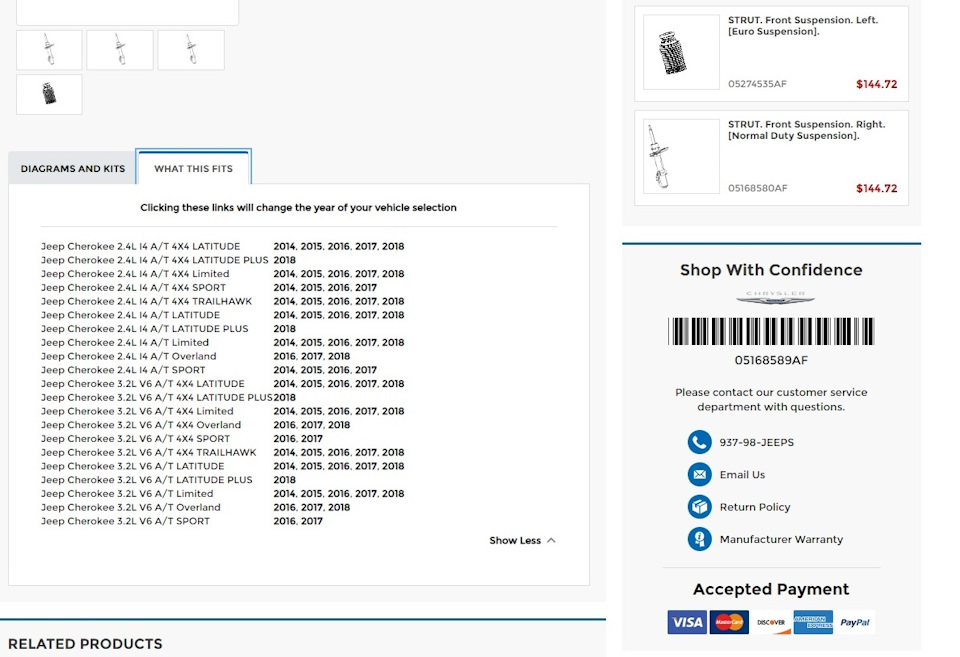Switch to Diagrams and Kits tab
The height and width of the screenshot is (657, 960).
tap(72, 168)
